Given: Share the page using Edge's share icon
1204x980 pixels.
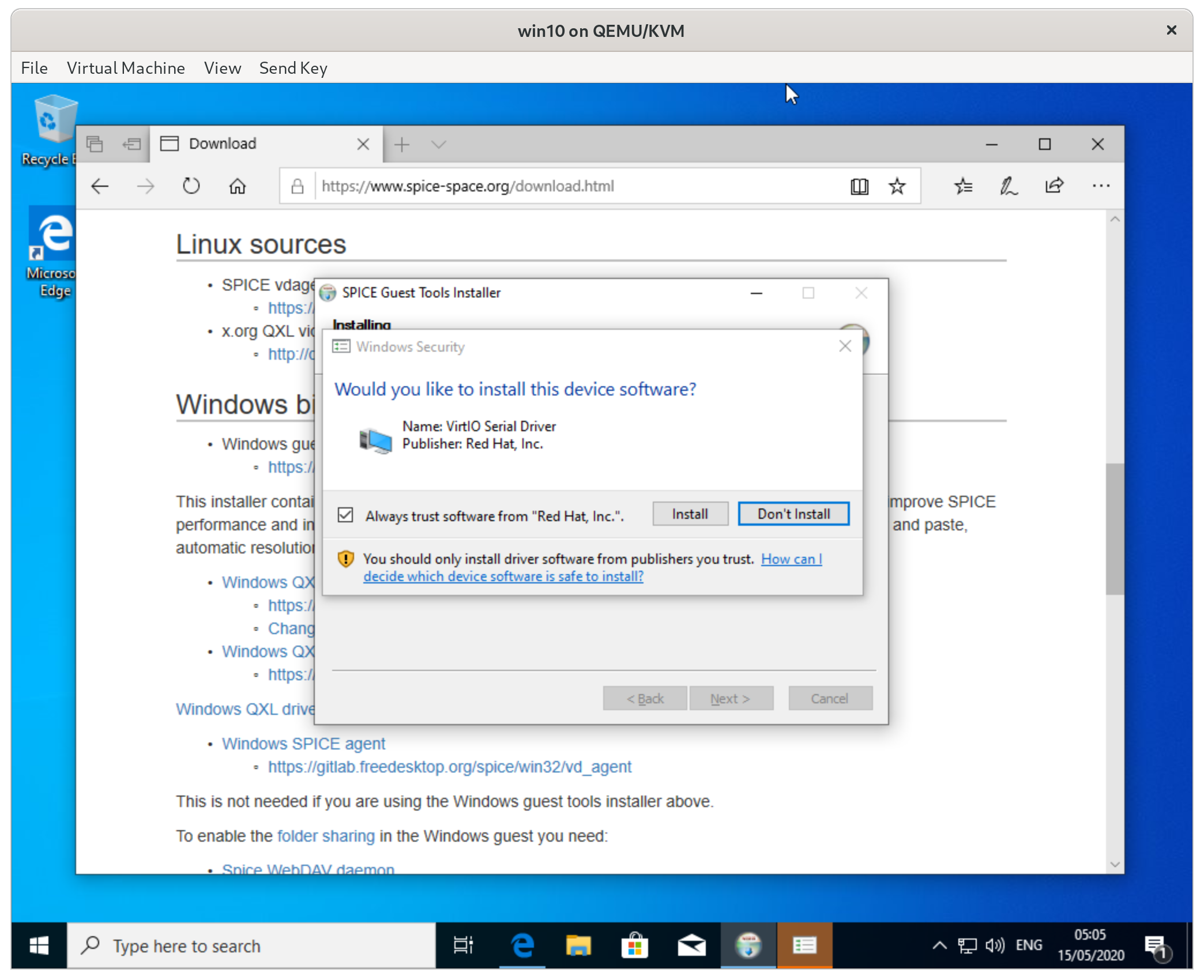Looking at the screenshot, I should [x=1055, y=186].
